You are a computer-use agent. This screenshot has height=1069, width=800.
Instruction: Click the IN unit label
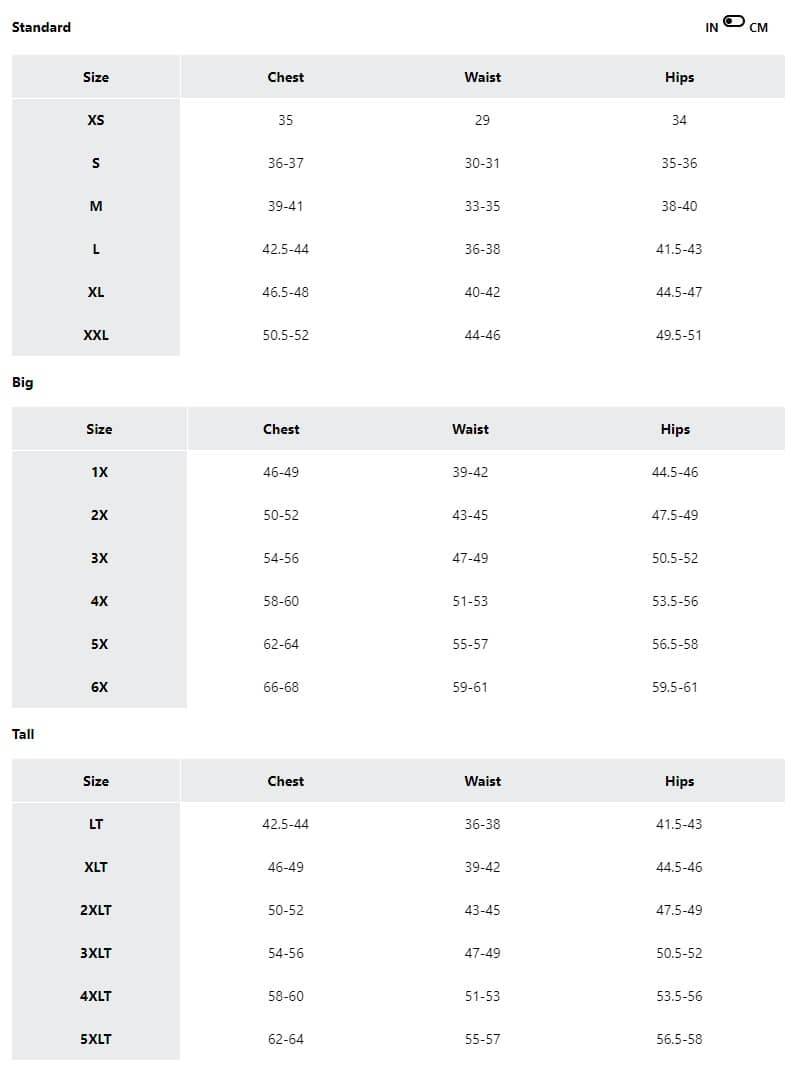coord(712,28)
